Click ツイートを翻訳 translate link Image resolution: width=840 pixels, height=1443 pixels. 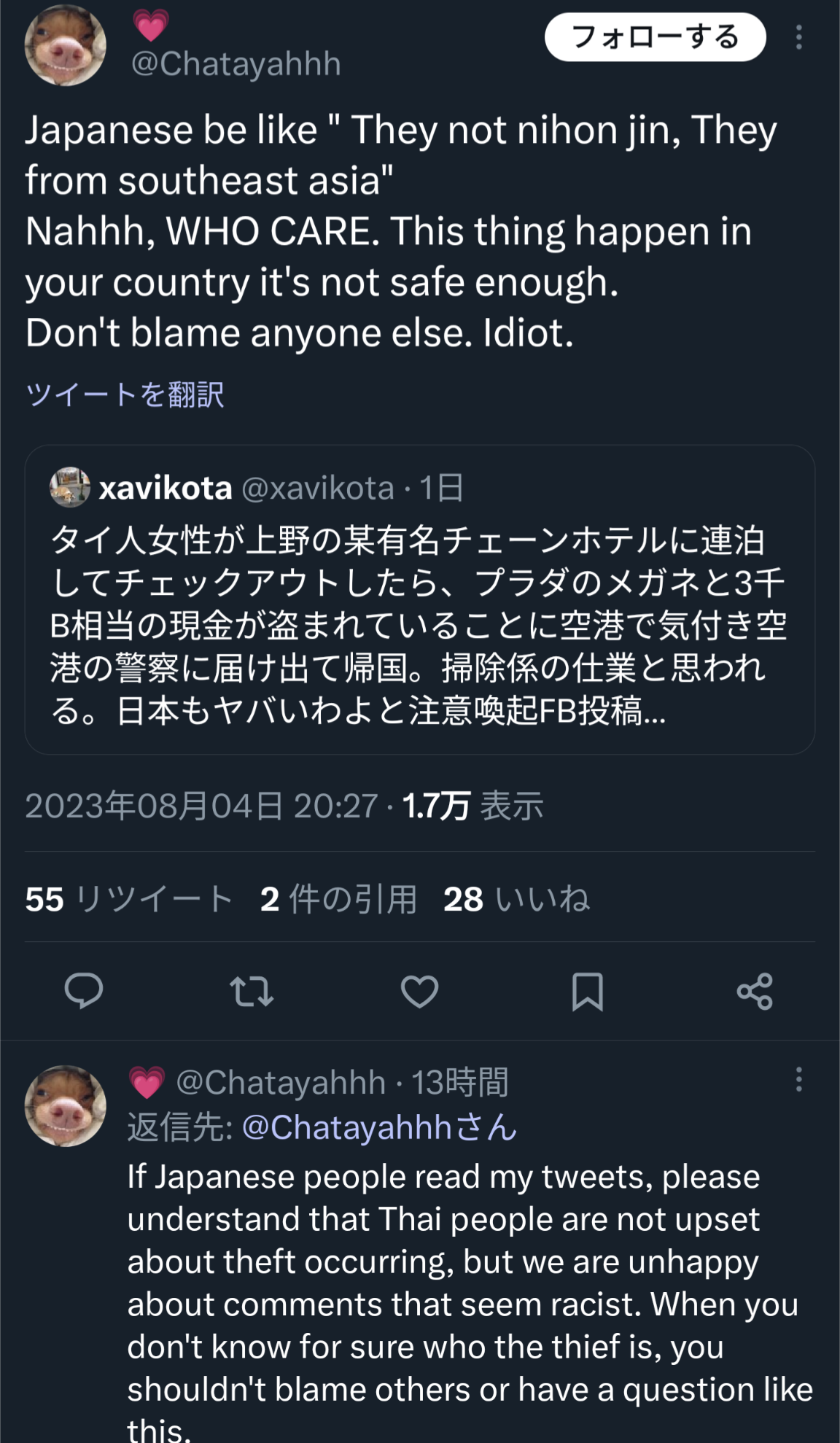125,394
